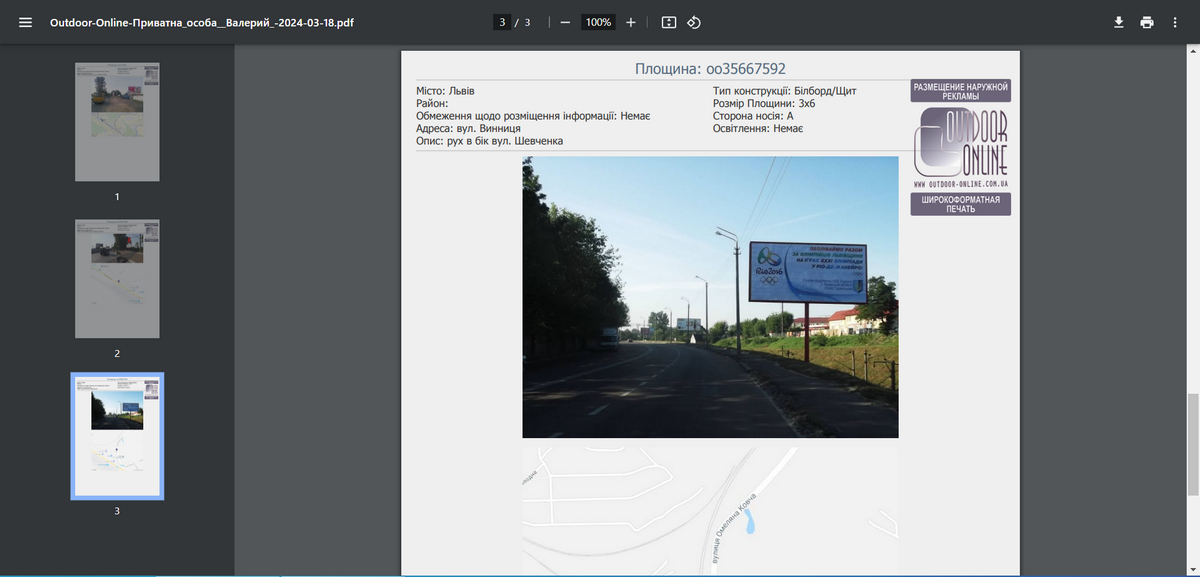Select page 2 thumbnail
Image resolution: width=1200 pixels, height=577 pixels.
pyautogui.click(x=117, y=279)
